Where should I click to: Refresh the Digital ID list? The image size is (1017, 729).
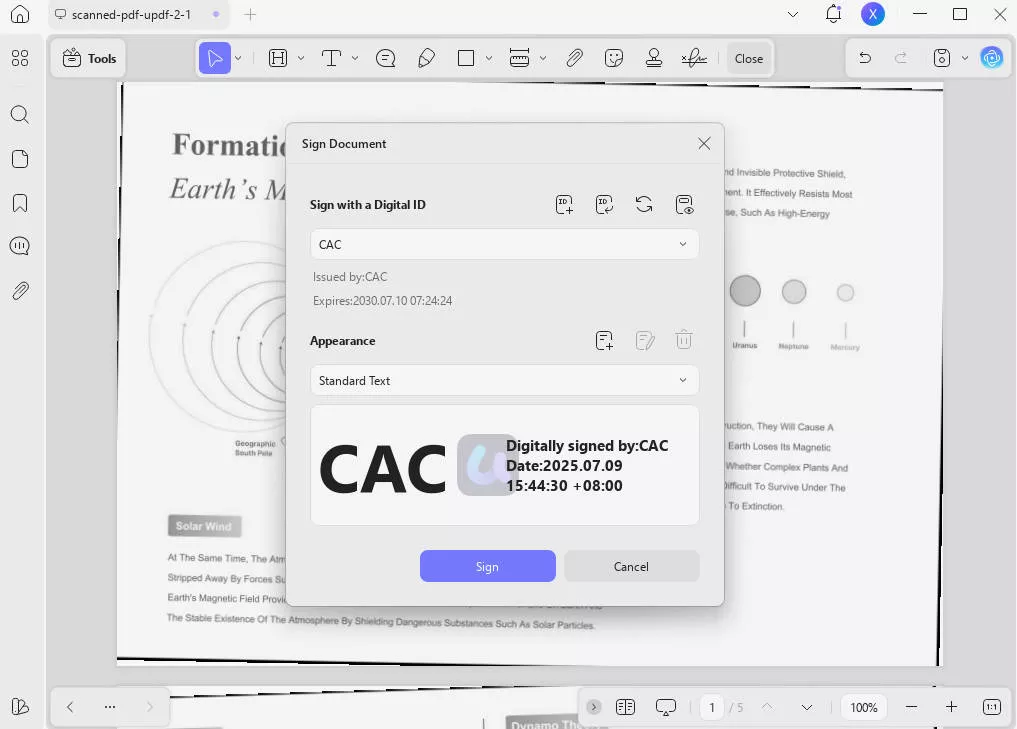pos(644,204)
